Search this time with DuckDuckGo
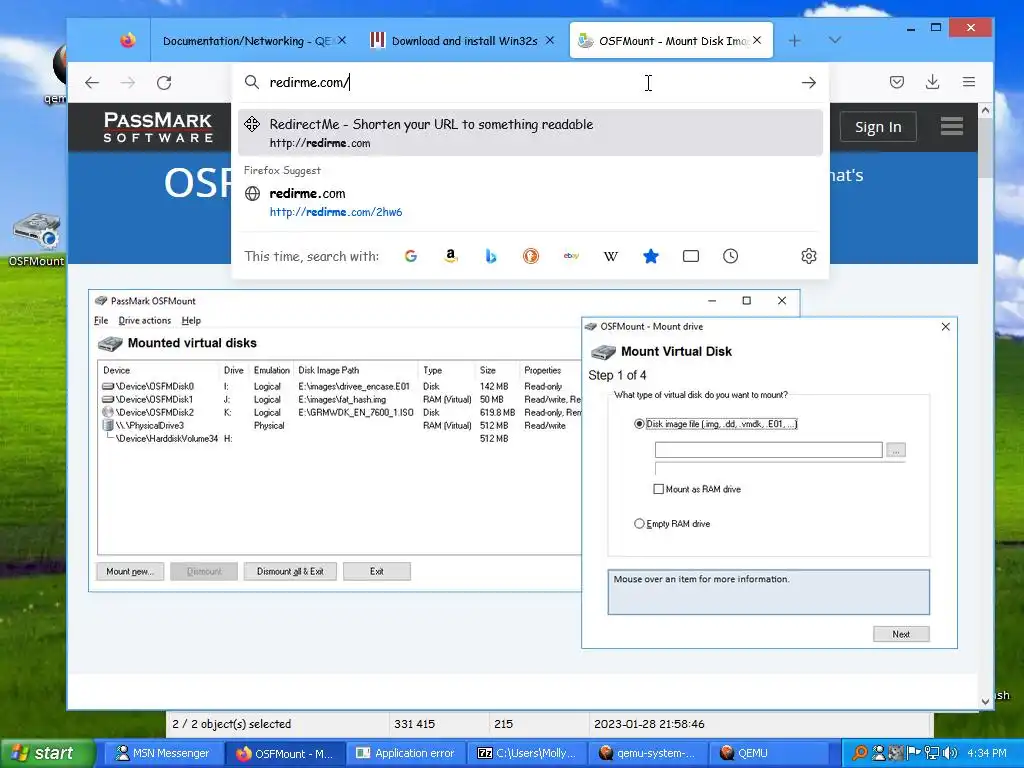1024x768 pixels. pyautogui.click(x=531, y=256)
